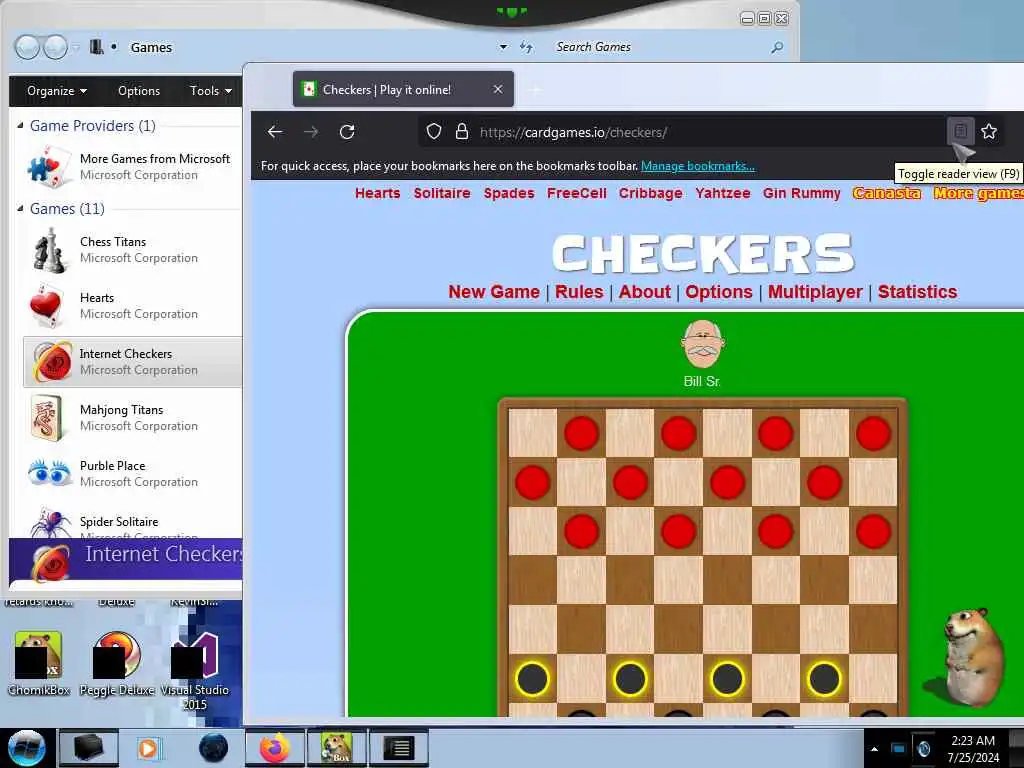1024x768 pixels.
Task: Click the site security padlock icon
Action: pyautogui.click(x=462, y=132)
